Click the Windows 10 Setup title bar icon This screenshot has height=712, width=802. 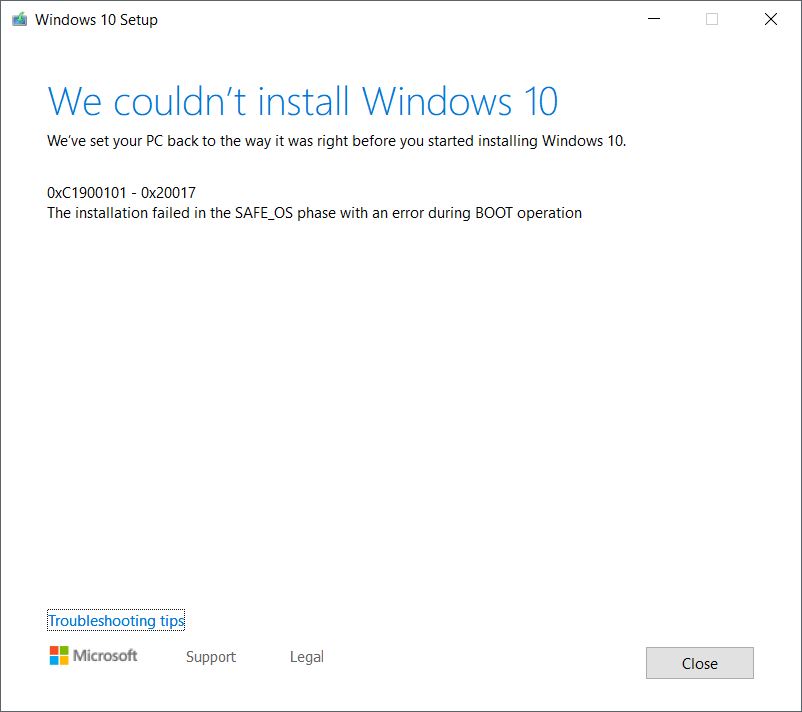(19, 19)
